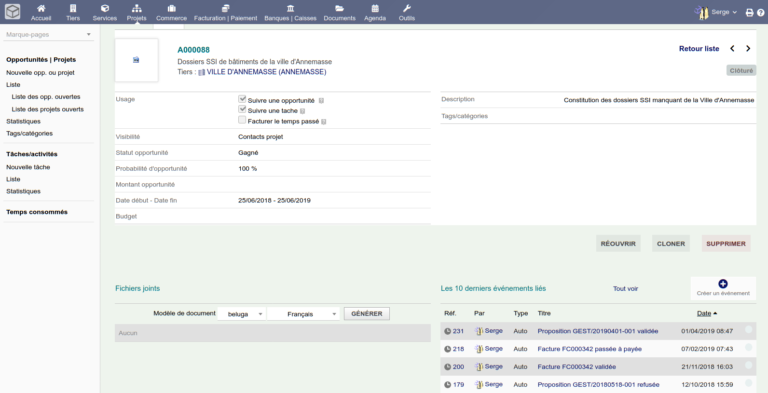Viewport: 768px width, 393px height.
Task: Click the A000088 project reference
Action: pos(193,49)
